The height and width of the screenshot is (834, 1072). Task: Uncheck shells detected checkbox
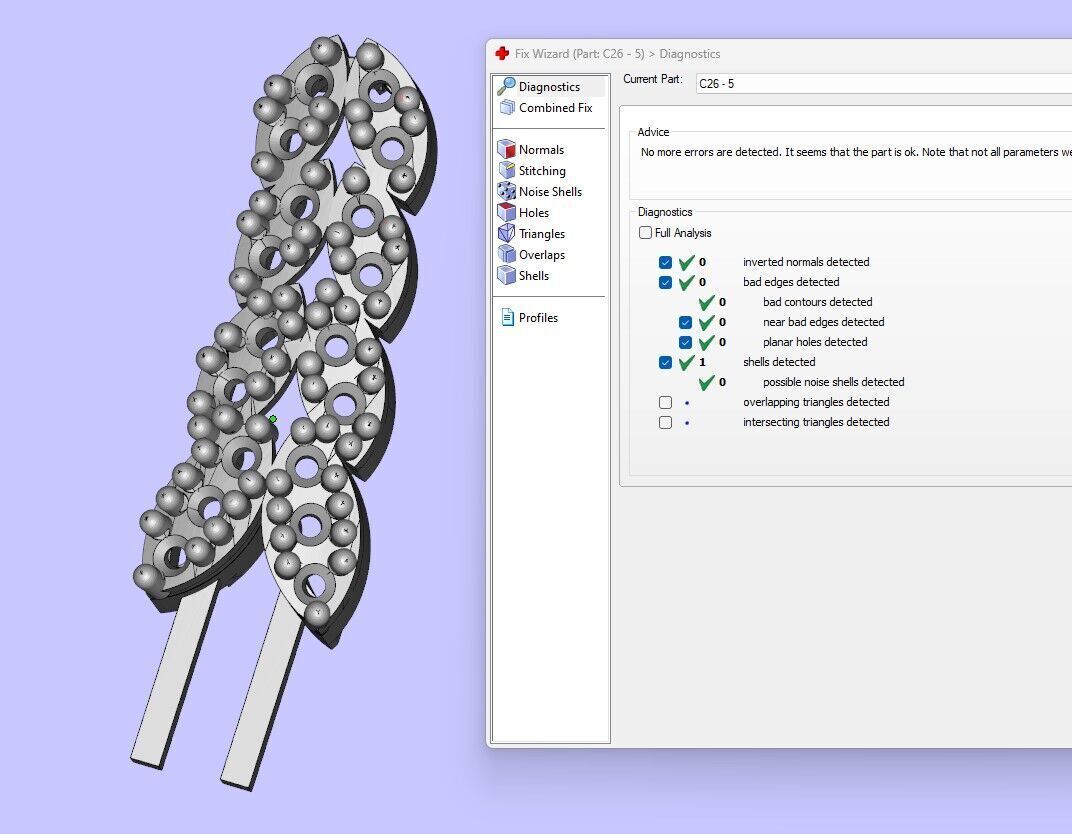pyautogui.click(x=665, y=362)
